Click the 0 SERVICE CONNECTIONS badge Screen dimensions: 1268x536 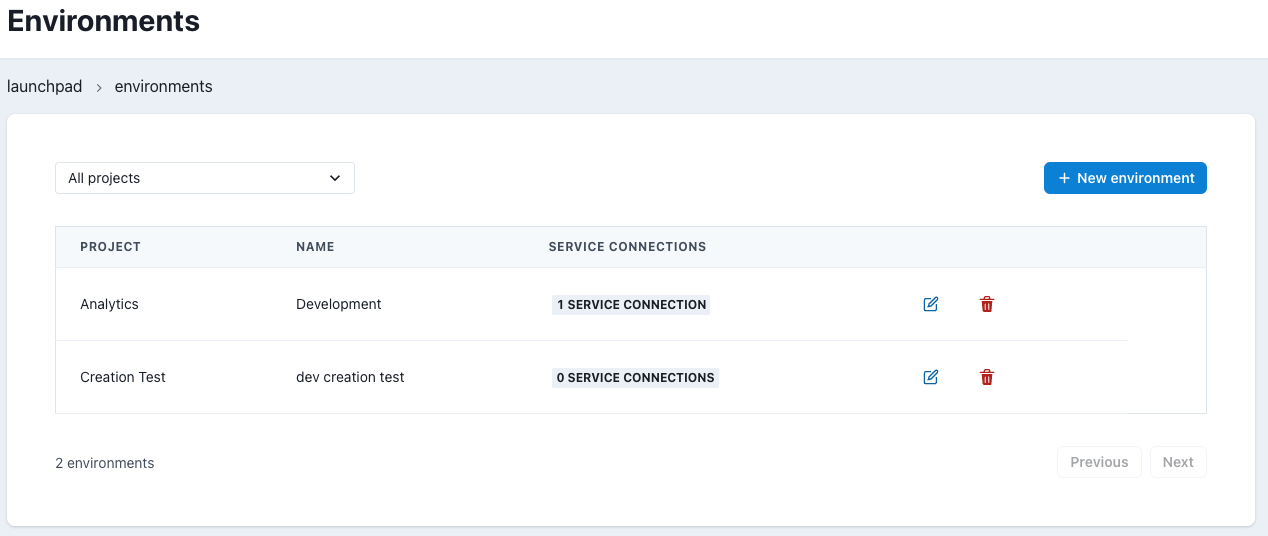pos(635,377)
